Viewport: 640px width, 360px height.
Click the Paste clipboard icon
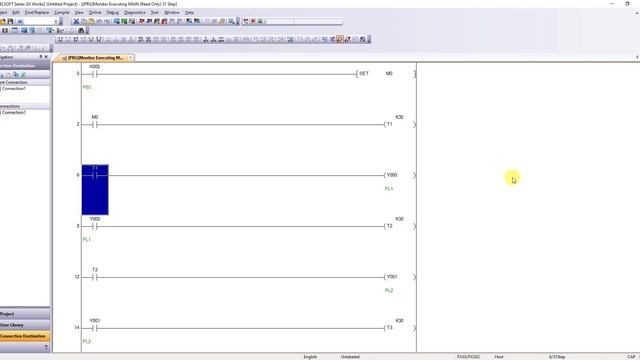pos(92,21)
